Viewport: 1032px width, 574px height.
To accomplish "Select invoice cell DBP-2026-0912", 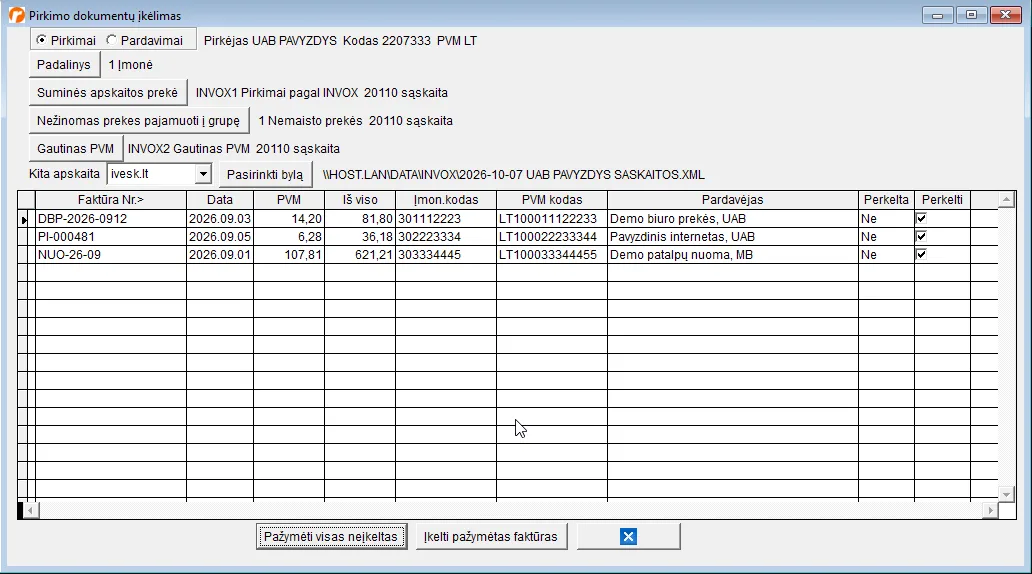I will coord(111,219).
